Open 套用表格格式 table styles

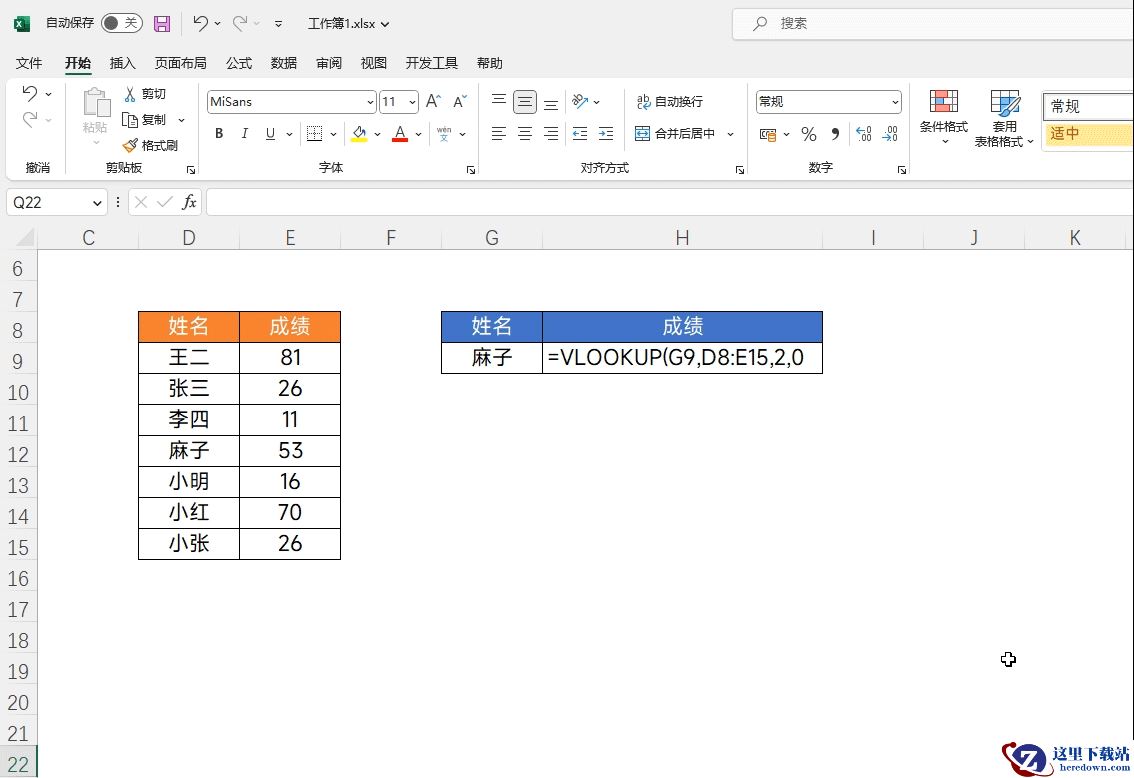point(1005,119)
